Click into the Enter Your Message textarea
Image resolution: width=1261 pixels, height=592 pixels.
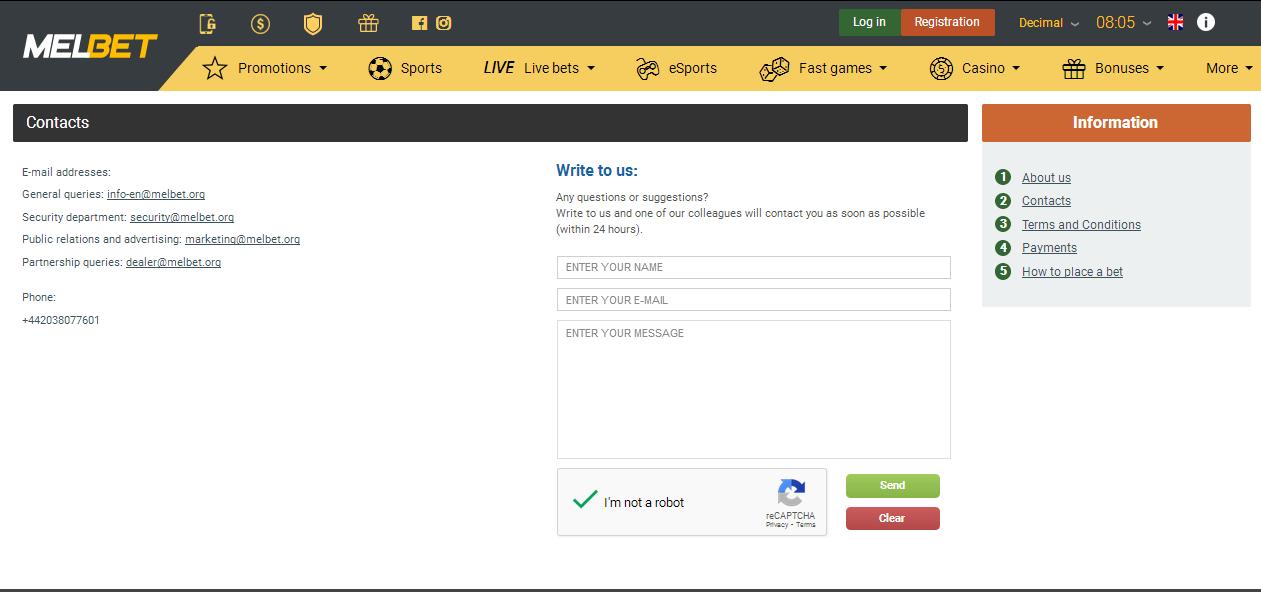point(754,389)
